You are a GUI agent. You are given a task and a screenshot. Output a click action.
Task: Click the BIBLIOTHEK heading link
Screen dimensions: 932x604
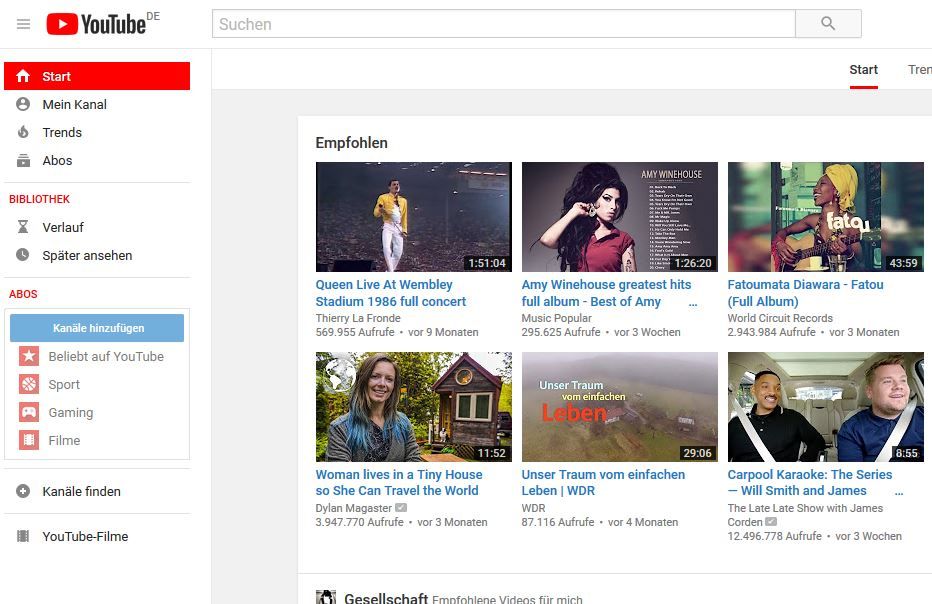[39, 199]
